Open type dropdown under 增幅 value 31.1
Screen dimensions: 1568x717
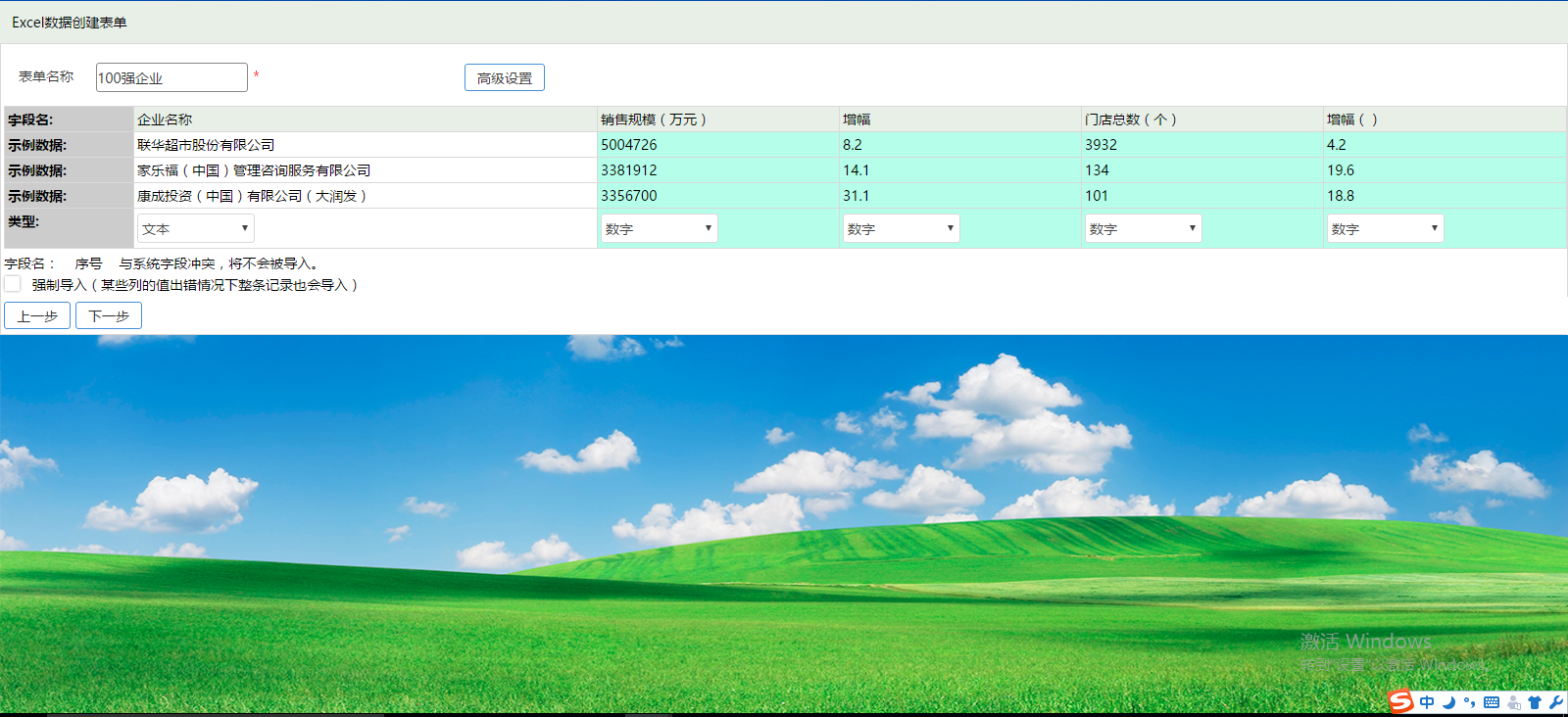(x=901, y=228)
